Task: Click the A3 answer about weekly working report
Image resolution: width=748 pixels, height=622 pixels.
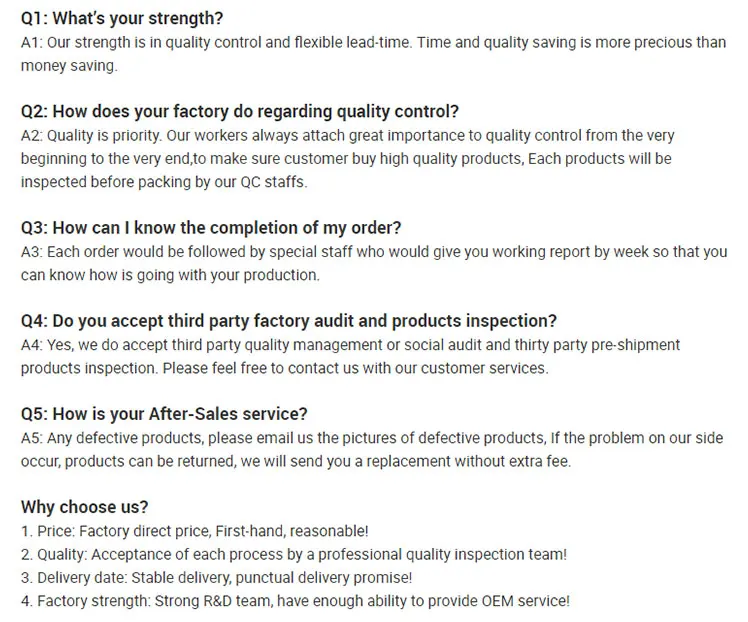Action: tap(373, 252)
